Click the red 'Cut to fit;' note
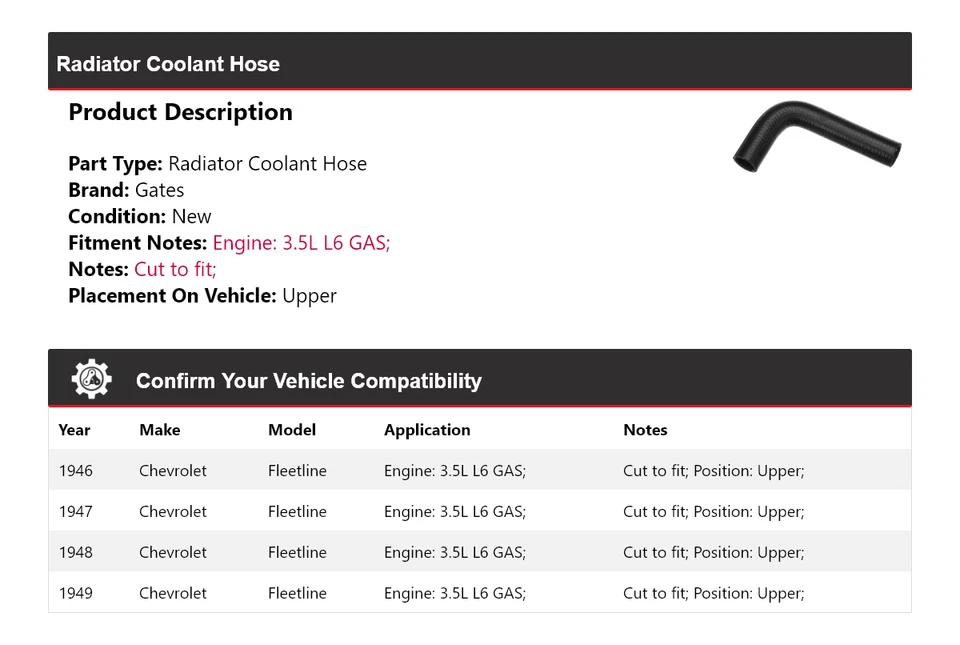This screenshot has width=960, height=645. pyautogui.click(x=175, y=269)
